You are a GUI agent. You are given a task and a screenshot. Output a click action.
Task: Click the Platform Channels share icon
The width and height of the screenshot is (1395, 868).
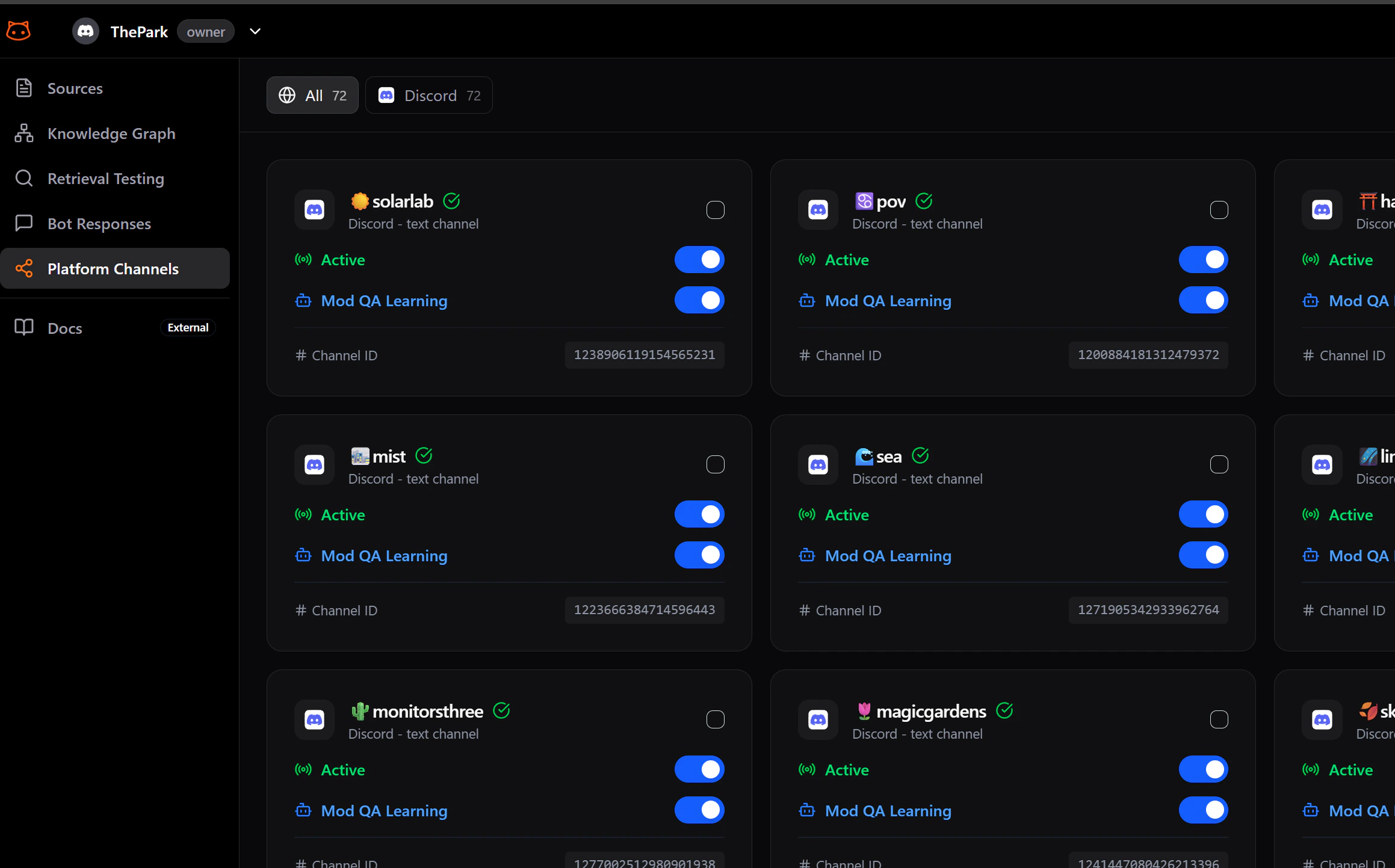(24, 268)
